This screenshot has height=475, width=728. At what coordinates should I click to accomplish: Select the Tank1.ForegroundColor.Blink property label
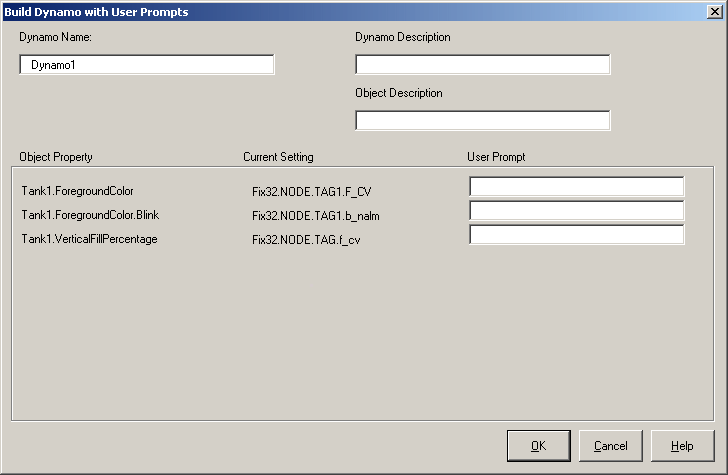(90, 215)
